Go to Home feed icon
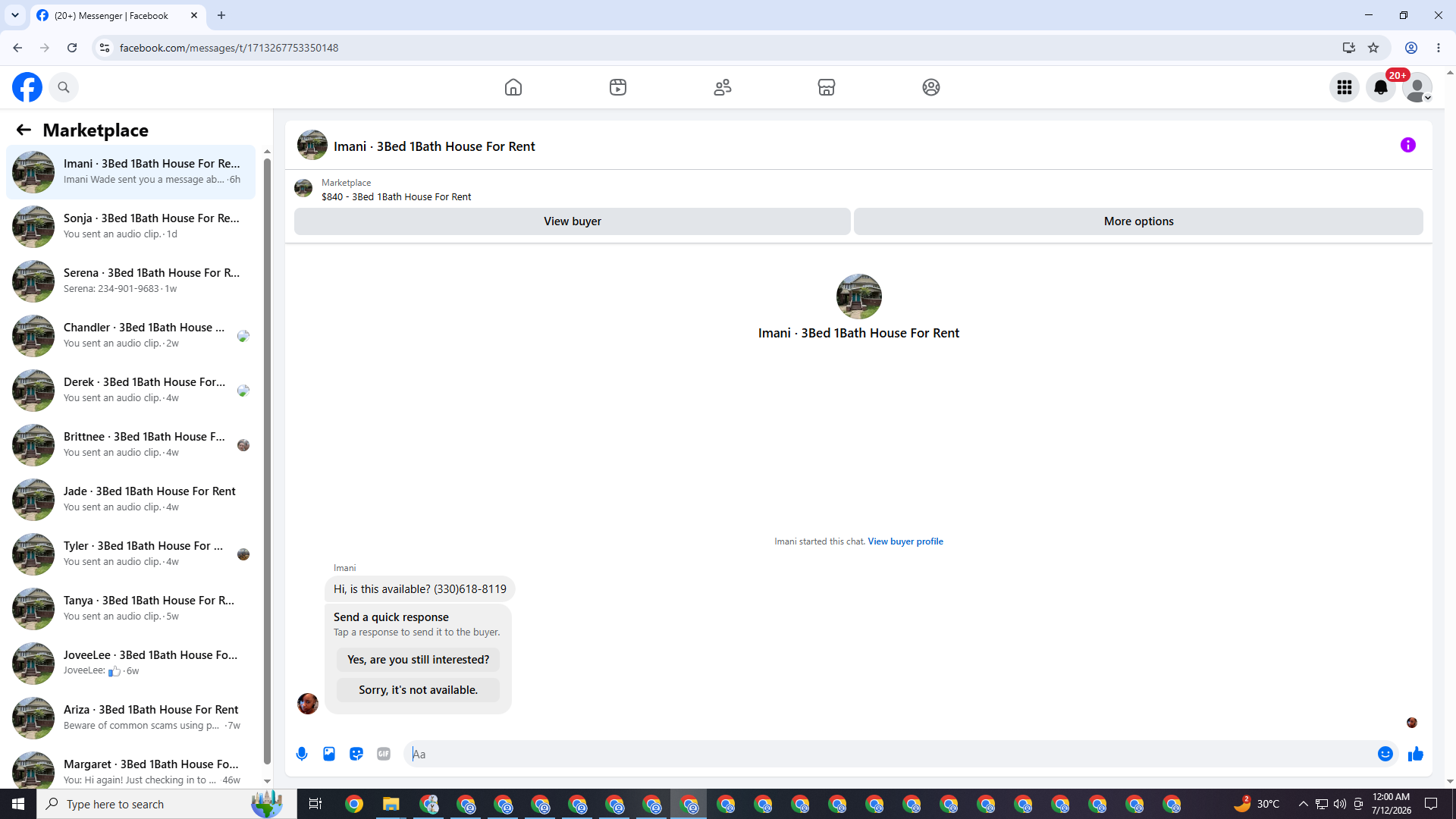The height and width of the screenshot is (819, 1456). click(513, 87)
